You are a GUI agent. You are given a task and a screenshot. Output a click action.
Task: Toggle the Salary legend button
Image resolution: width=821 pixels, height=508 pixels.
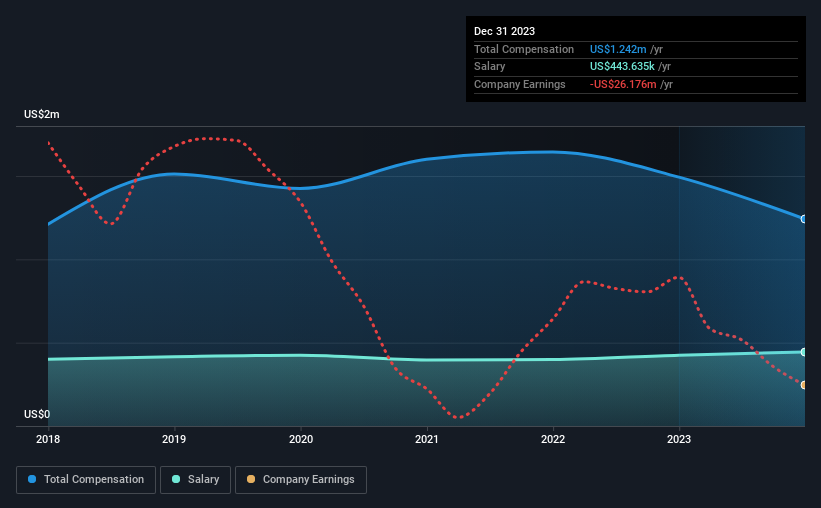click(195, 480)
